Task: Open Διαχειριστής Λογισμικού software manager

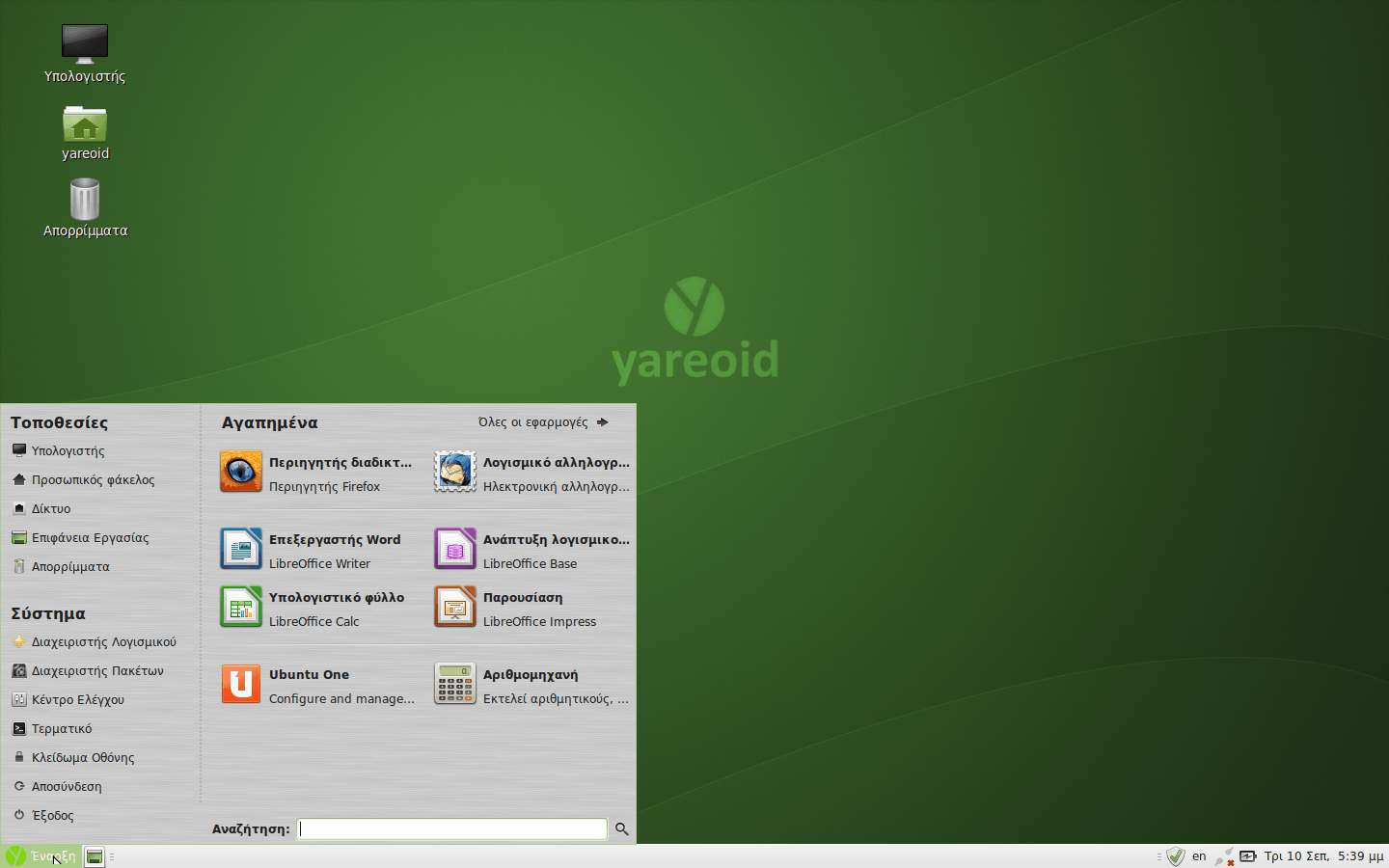Action: [103, 642]
